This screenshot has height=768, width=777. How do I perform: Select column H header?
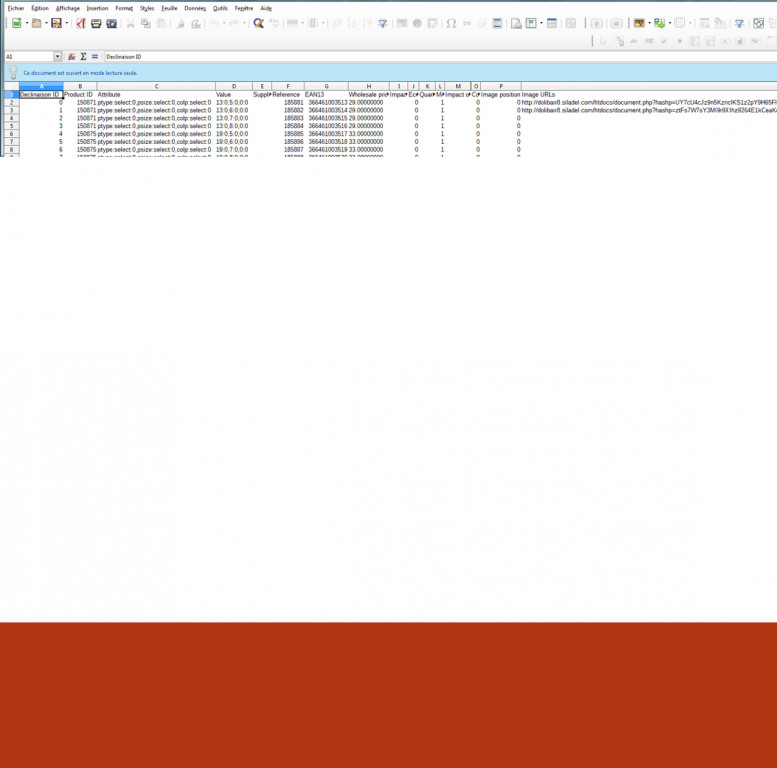point(368,86)
